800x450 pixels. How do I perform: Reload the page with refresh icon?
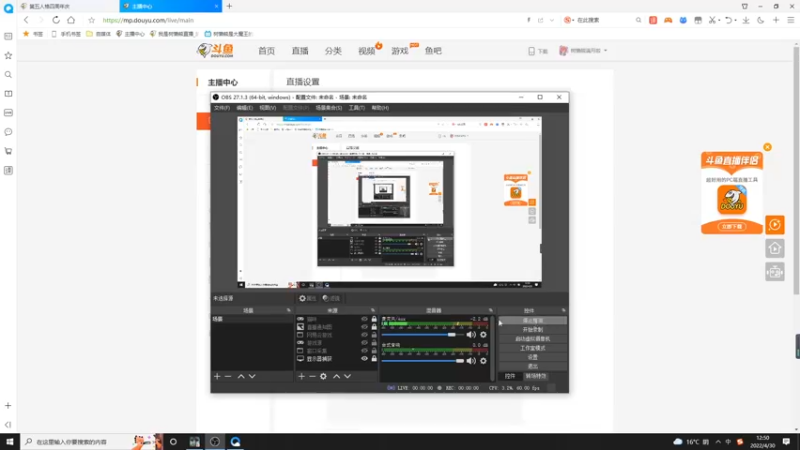pos(56,20)
